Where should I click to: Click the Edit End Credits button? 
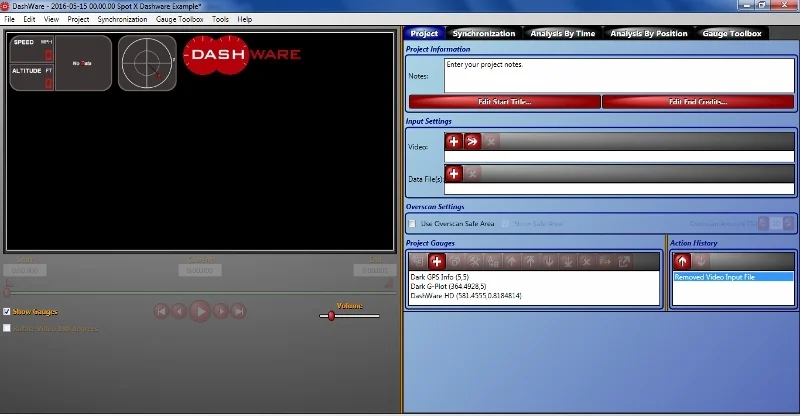(x=698, y=102)
